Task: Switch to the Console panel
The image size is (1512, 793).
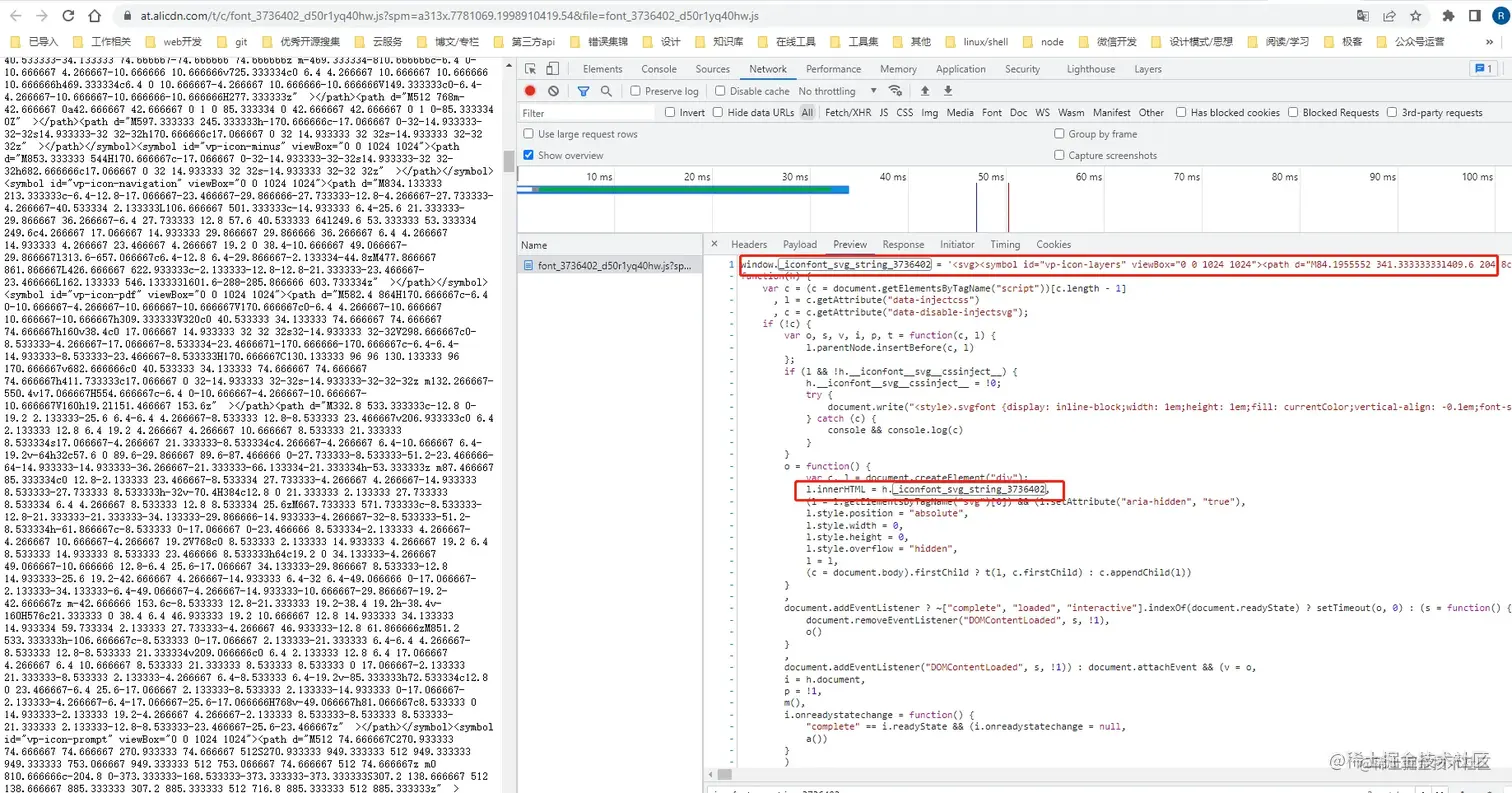Action: (659, 69)
